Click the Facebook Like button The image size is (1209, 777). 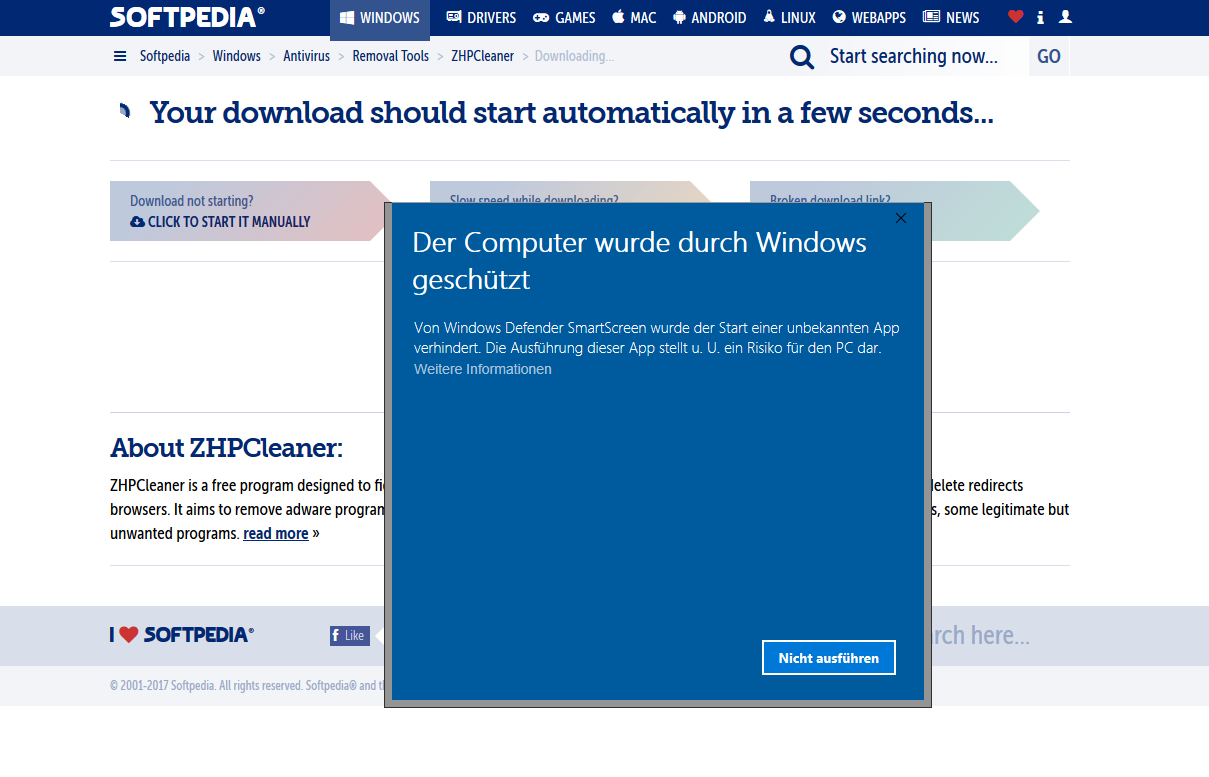350,635
